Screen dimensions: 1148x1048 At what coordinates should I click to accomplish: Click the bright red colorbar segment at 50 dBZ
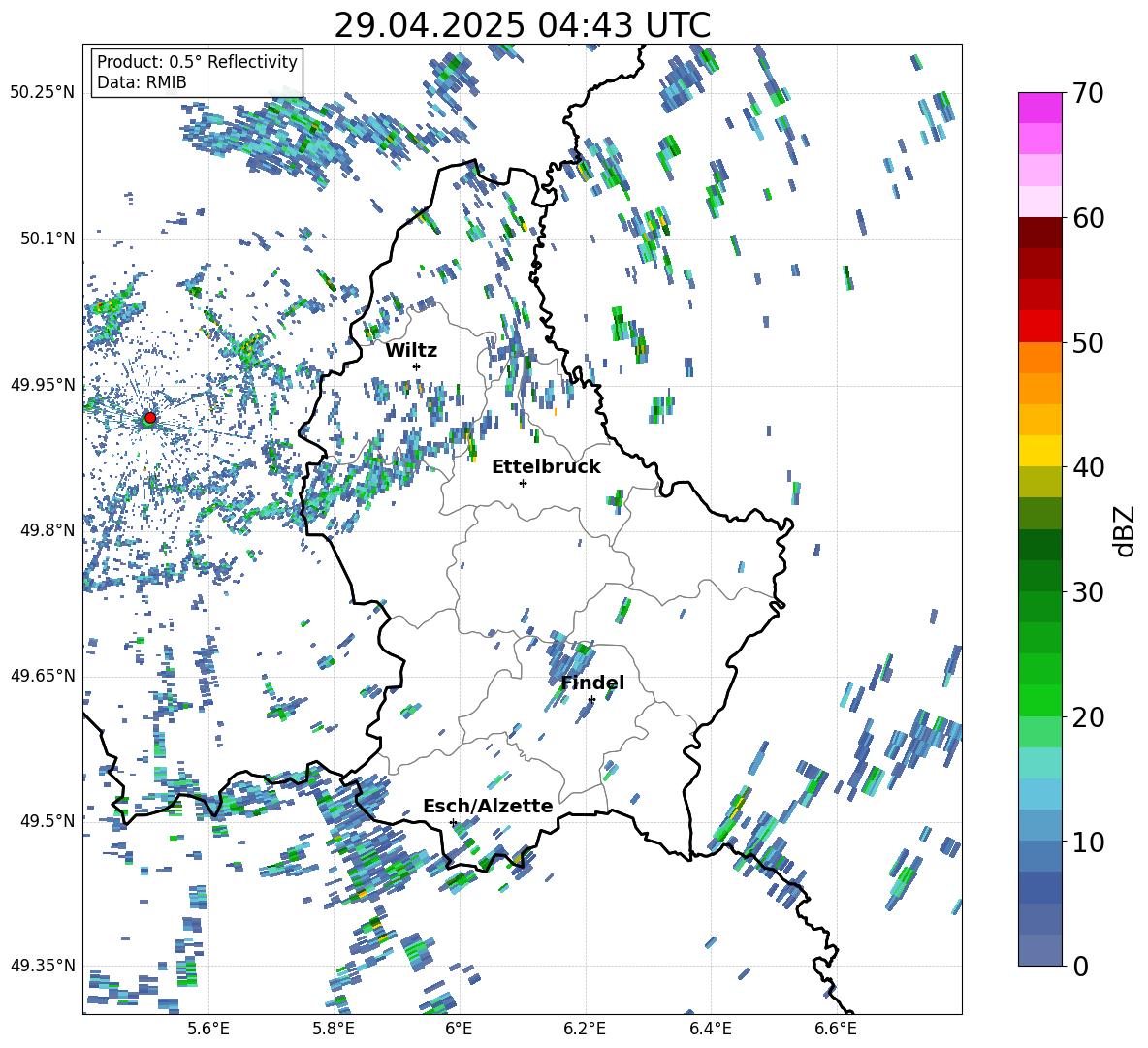1039,327
